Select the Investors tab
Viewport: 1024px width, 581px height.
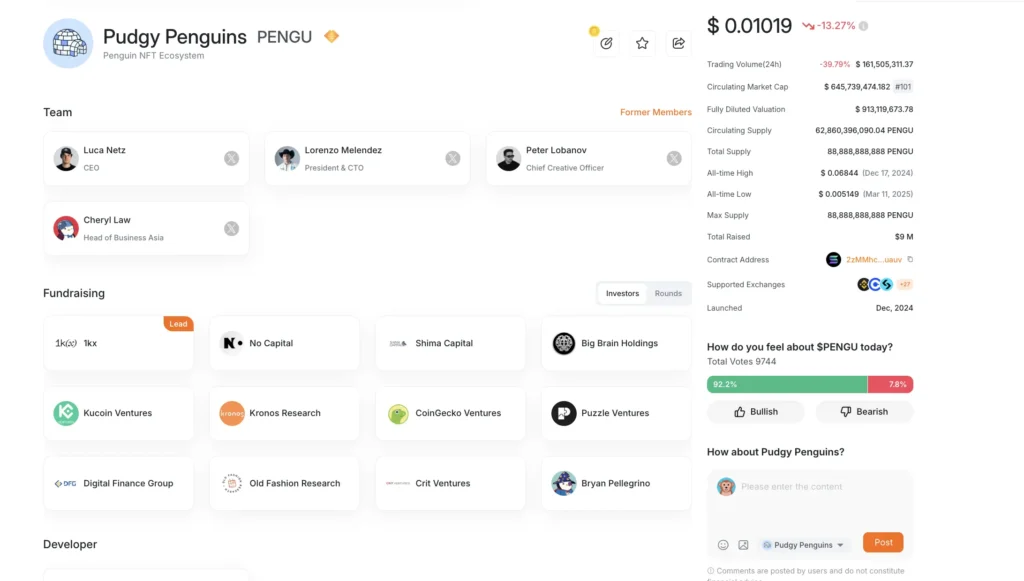(x=622, y=294)
